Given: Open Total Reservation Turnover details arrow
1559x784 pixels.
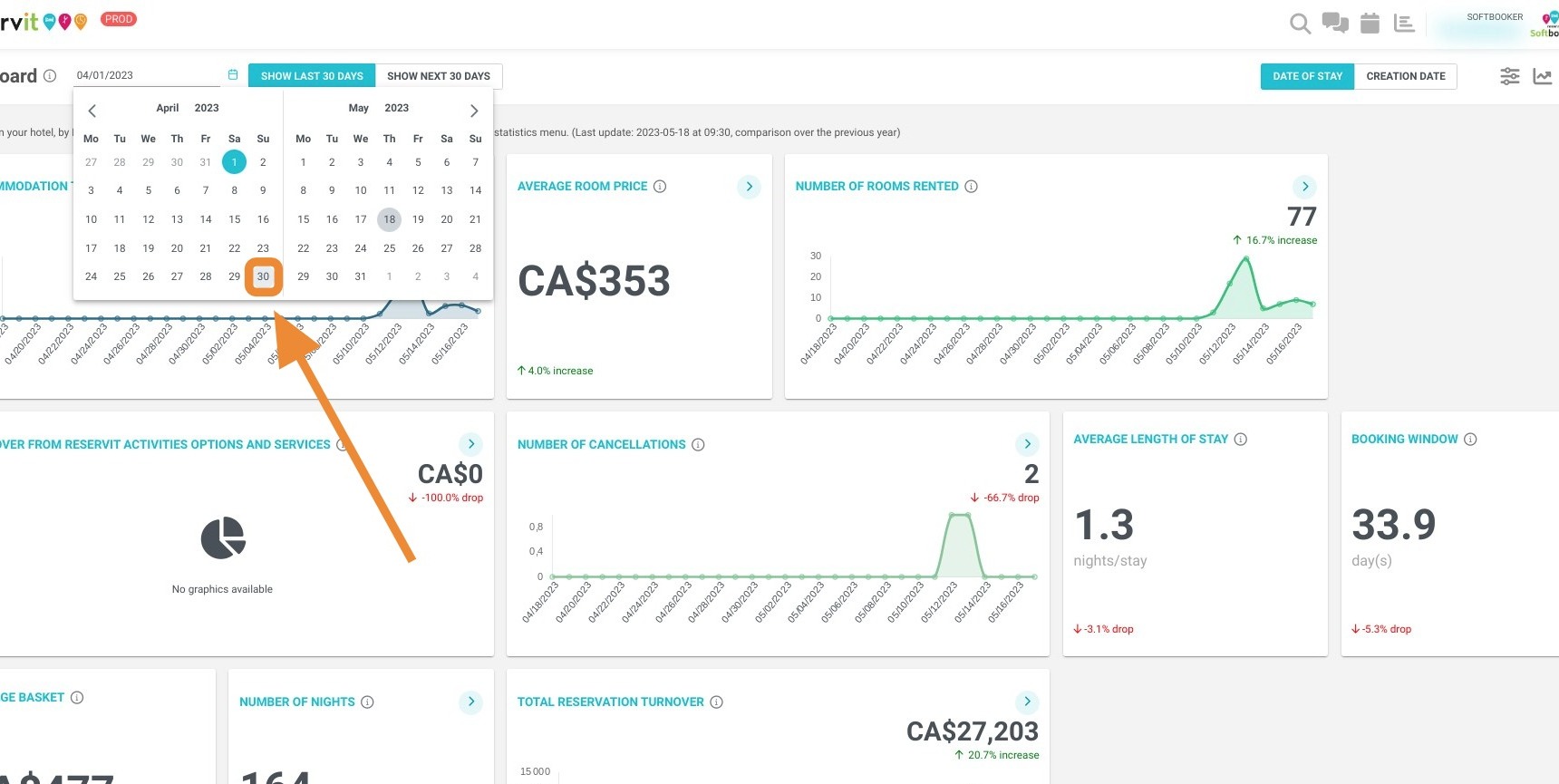Looking at the screenshot, I should click(1027, 702).
